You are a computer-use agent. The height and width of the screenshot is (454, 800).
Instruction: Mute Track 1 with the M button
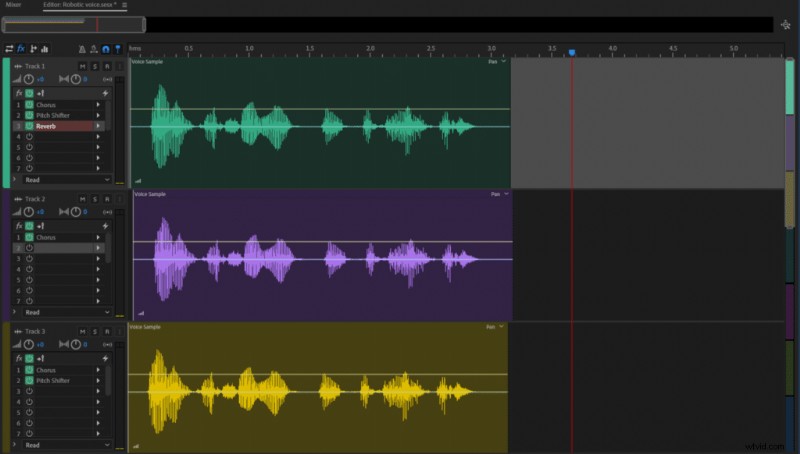click(83, 66)
